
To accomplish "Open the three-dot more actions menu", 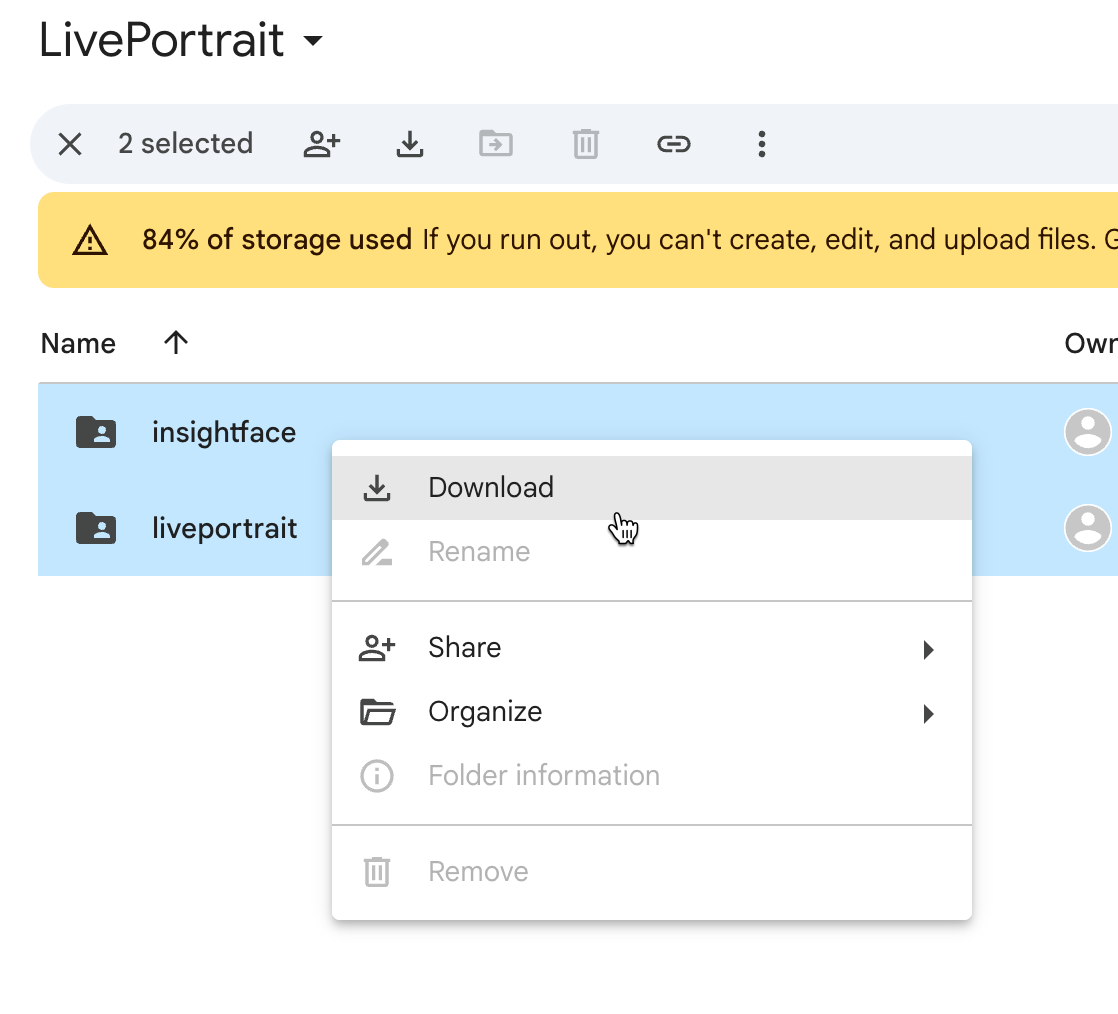I will click(761, 144).
